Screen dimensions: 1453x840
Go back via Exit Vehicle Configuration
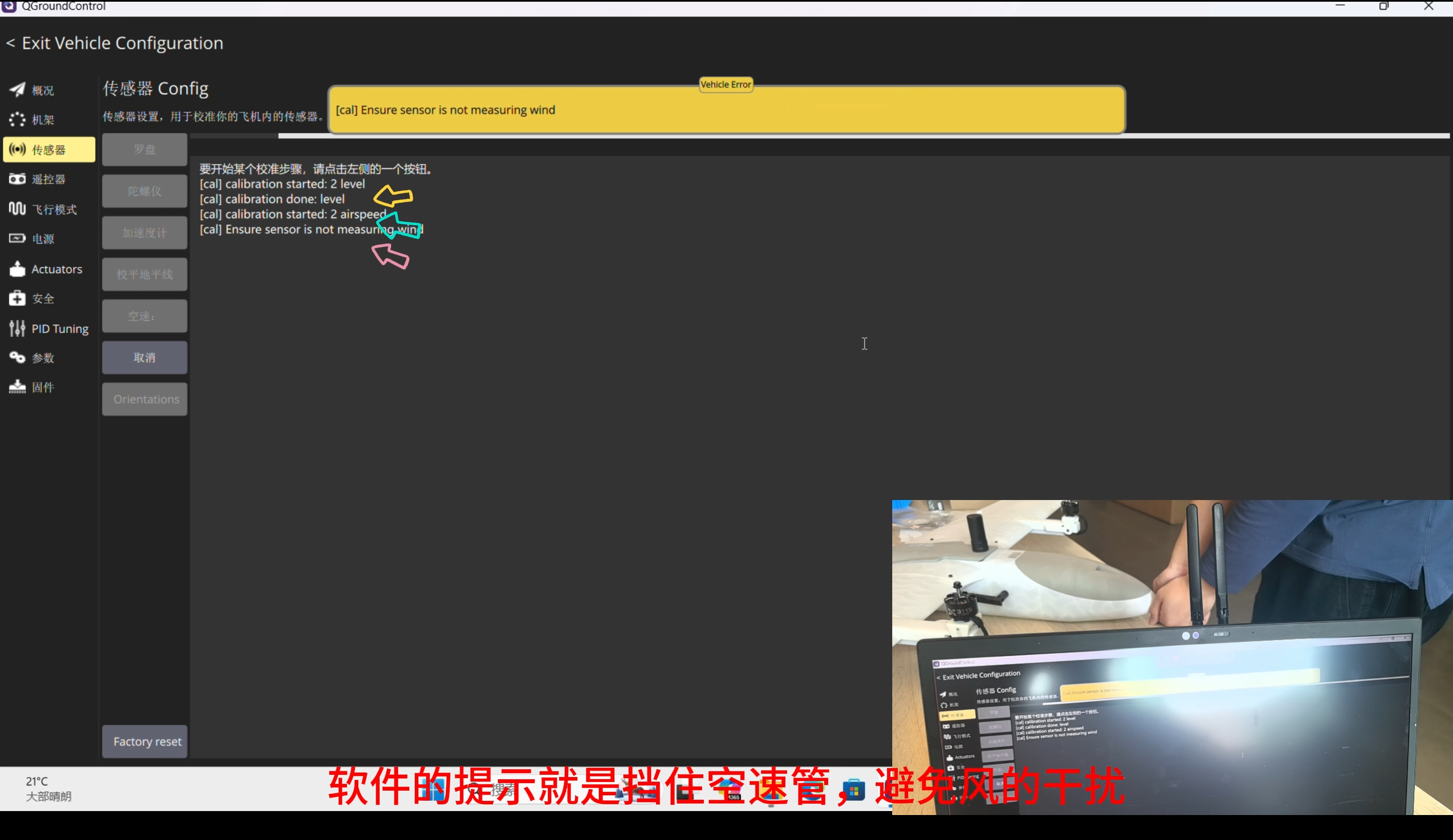115,43
